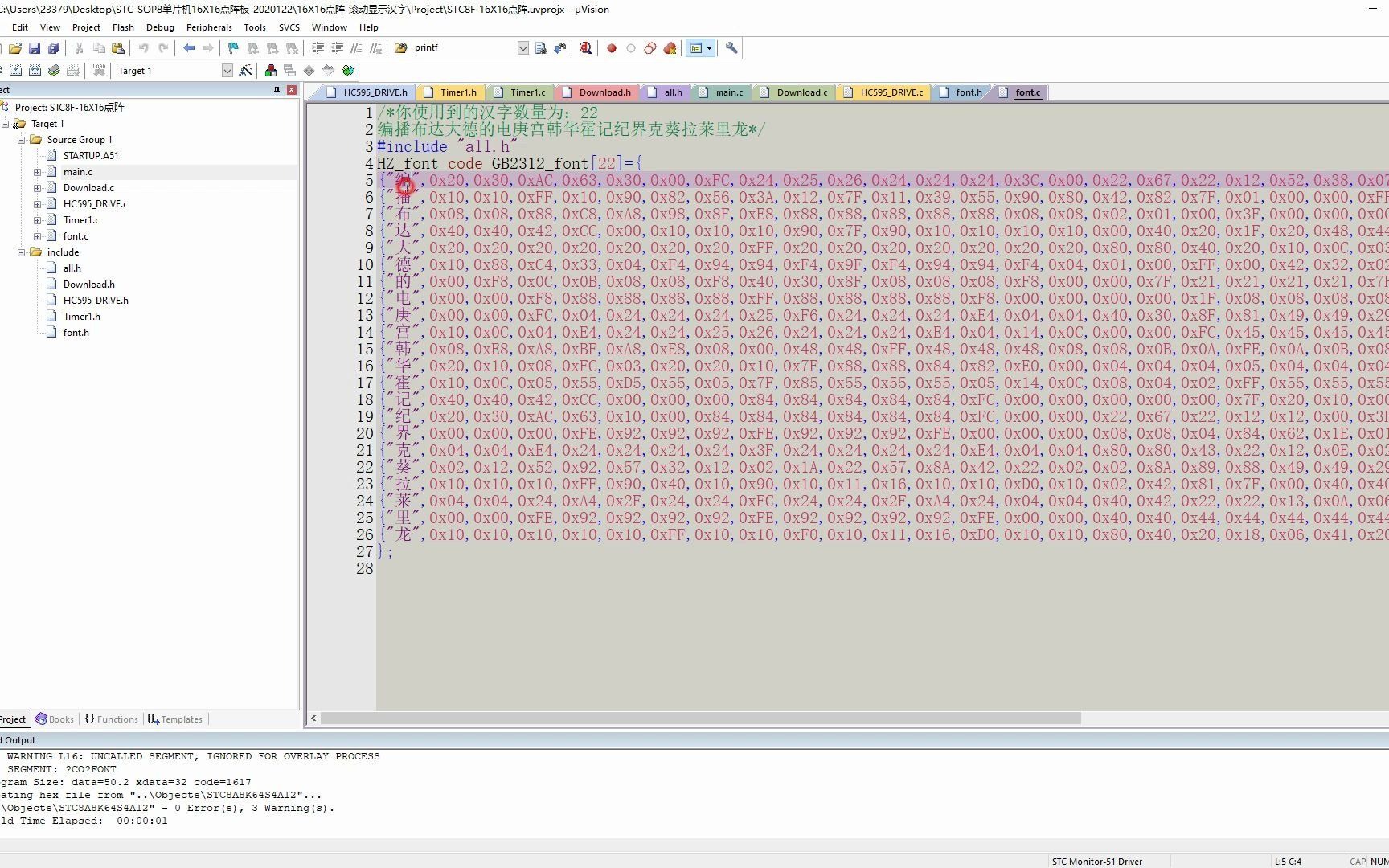The image size is (1389, 868).
Task: Close the Project panel with red X
Action: pos(292,90)
